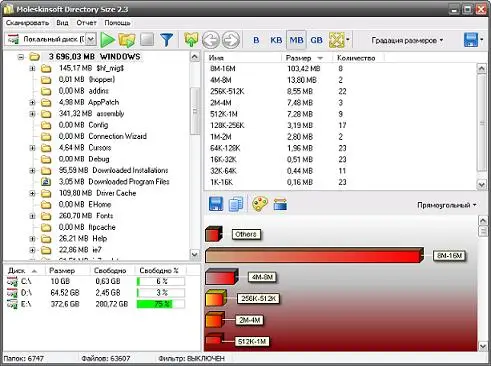Copy chart with copy icon
This screenshot has height=366, width=491.
pyautogui.click(x=236, y=204)
